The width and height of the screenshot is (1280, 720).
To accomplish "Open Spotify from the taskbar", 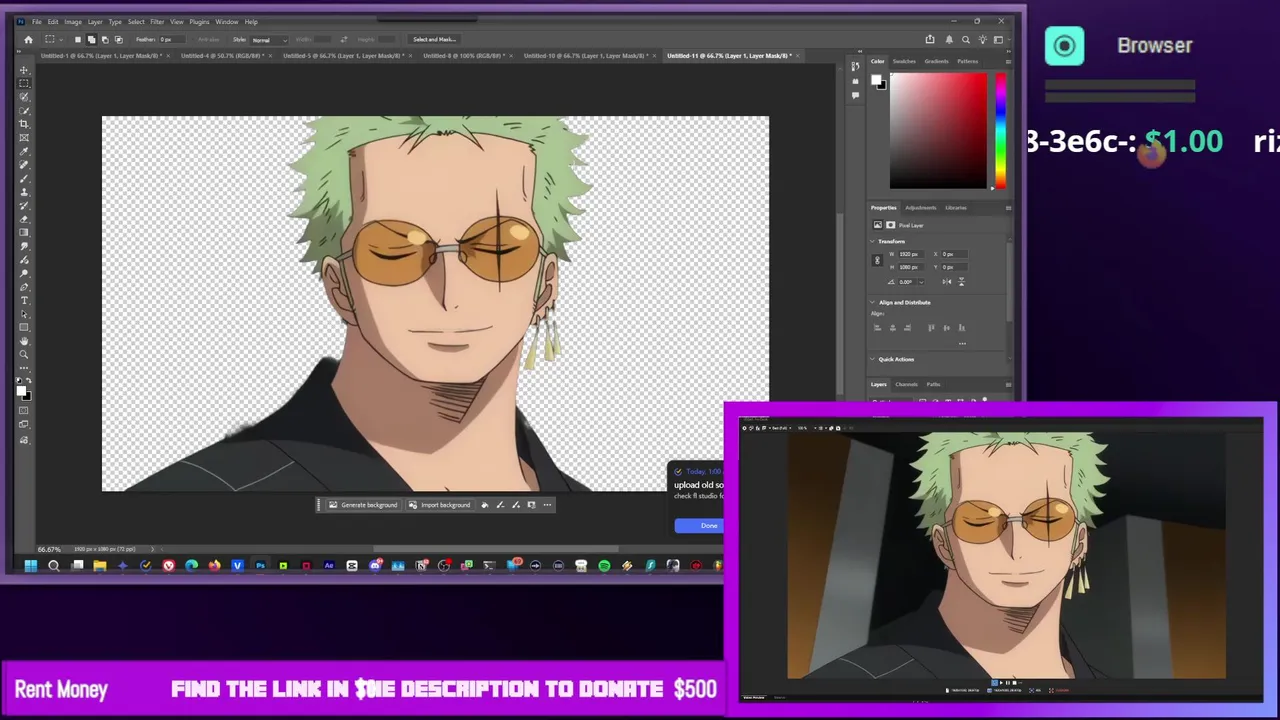I will pyautogui.click(x=604, y=566).
